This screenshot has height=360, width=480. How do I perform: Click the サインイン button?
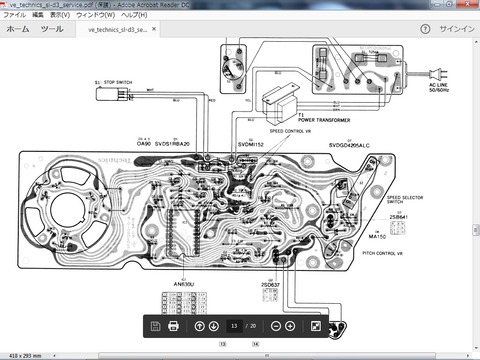pyautogui.click(x=457, y=29)
